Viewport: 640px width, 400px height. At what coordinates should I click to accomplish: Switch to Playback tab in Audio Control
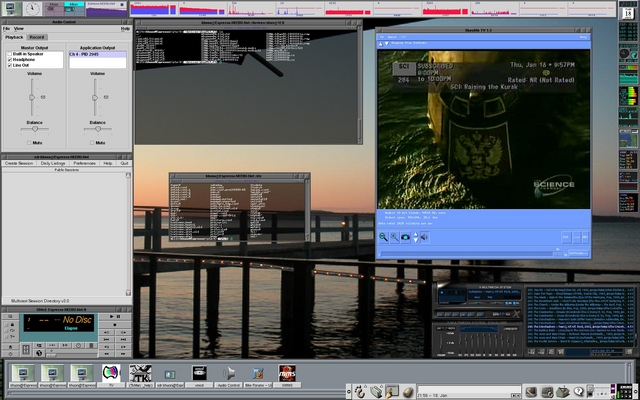coord(14,37)
